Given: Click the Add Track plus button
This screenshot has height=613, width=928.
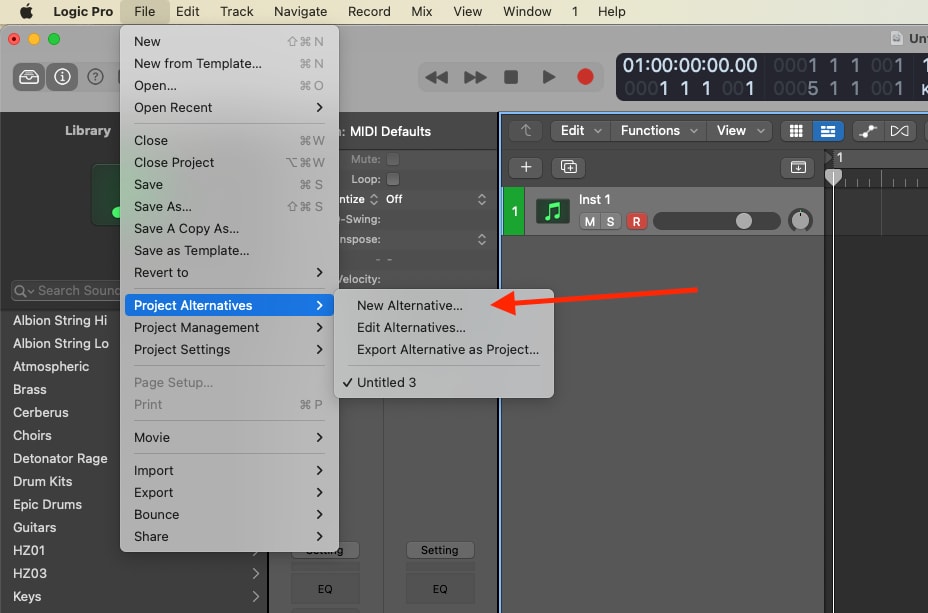Looking at the screenshot, I should [526, 167].
